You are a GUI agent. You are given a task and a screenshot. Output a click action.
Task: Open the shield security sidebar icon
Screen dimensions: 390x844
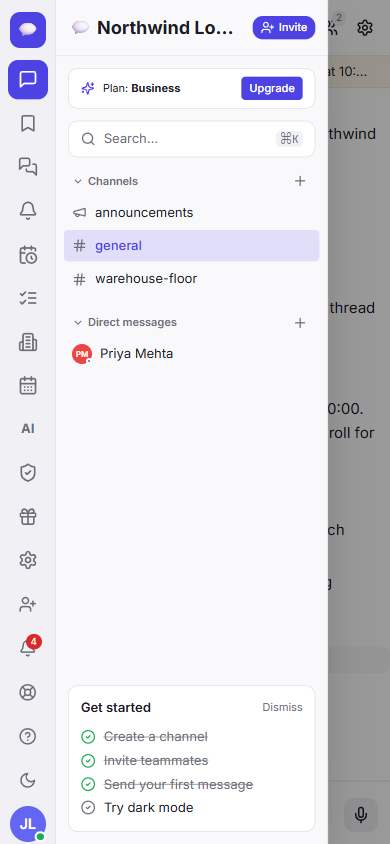tap(28, 473)
